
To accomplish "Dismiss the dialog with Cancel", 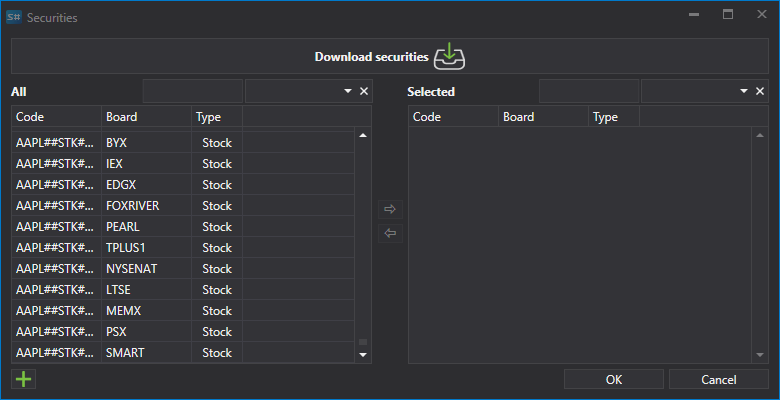I will (718, 379).
